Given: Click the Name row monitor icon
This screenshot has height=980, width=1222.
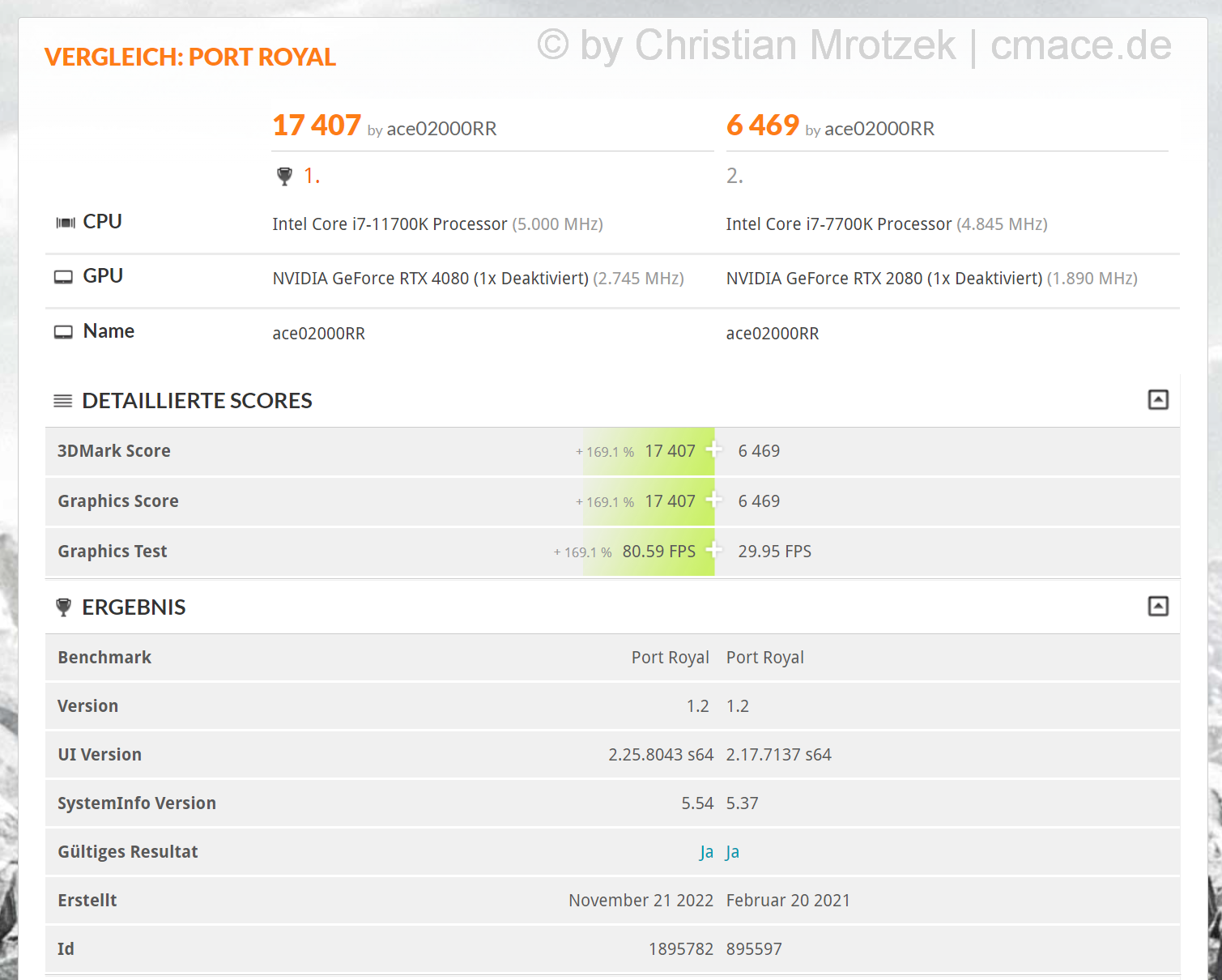Looking at the screenshot, I should 63,332.
